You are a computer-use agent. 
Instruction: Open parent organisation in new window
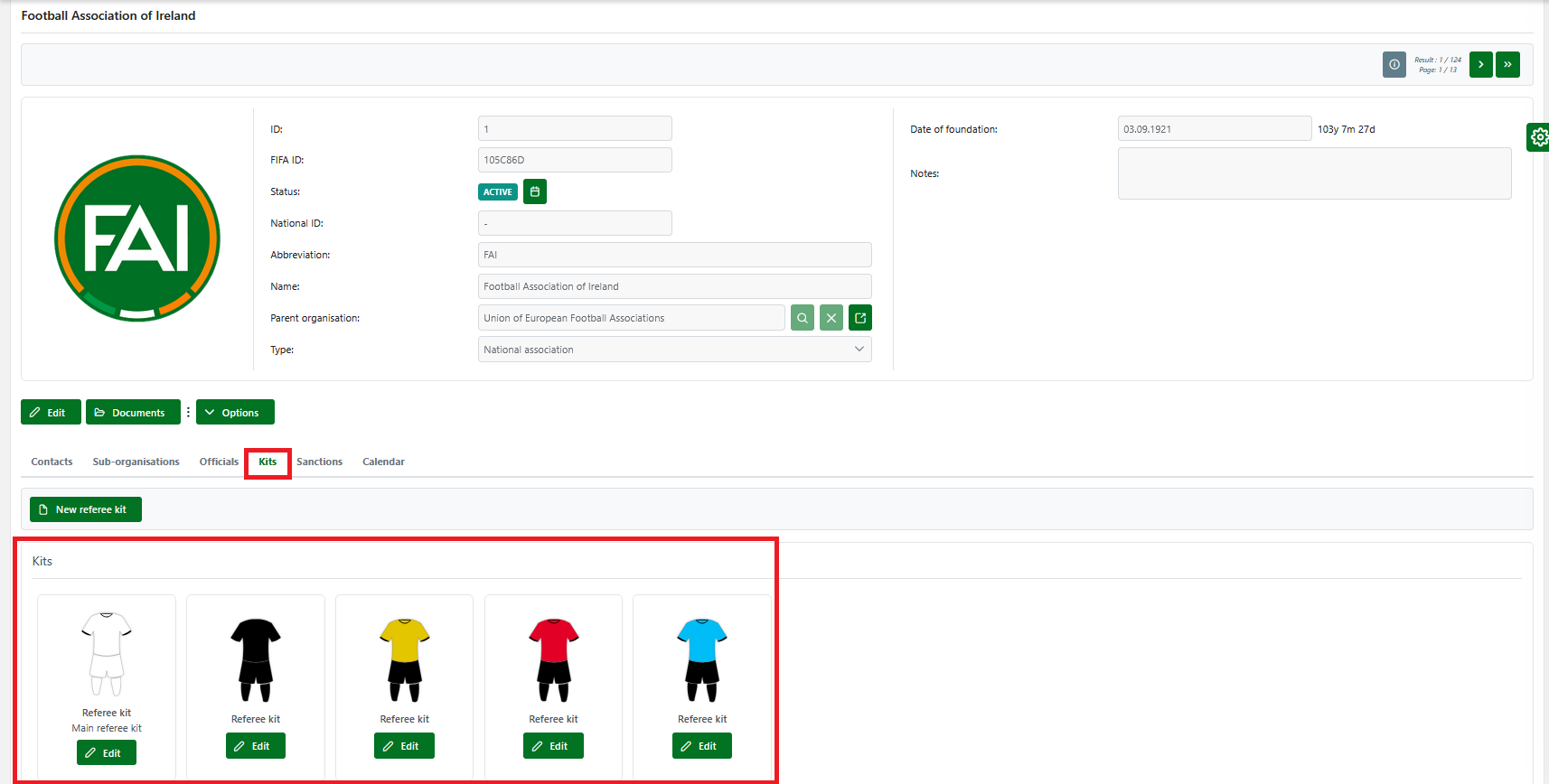[x=860, y=318]
